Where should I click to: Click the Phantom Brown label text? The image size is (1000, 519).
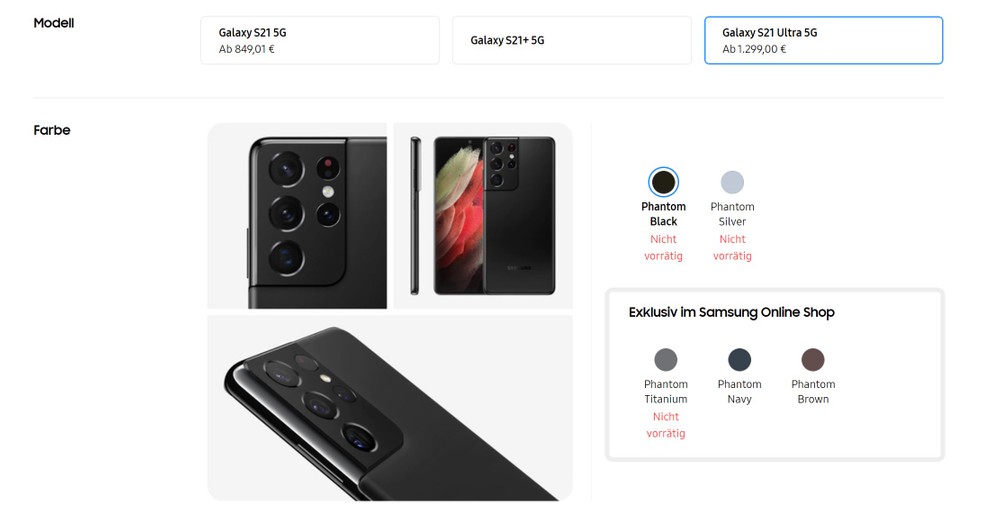[813, 391]
